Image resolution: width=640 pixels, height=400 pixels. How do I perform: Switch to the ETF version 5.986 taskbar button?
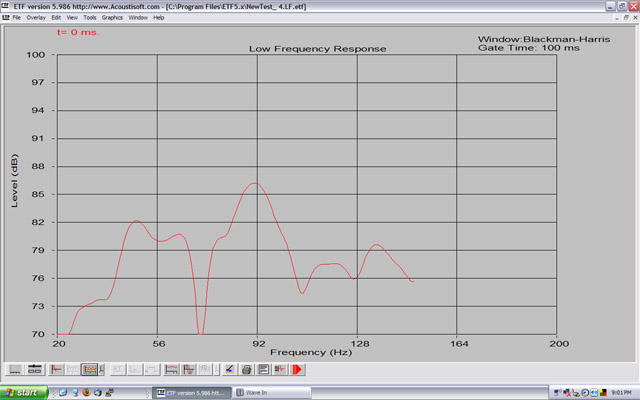click(191, 393)
